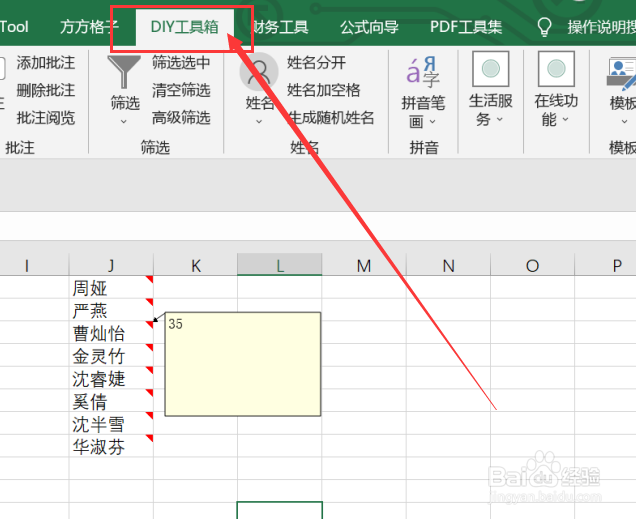The image size is (636, 519).
Task: Click the 生活服务 icon
Action: click(x=490, y=69)
